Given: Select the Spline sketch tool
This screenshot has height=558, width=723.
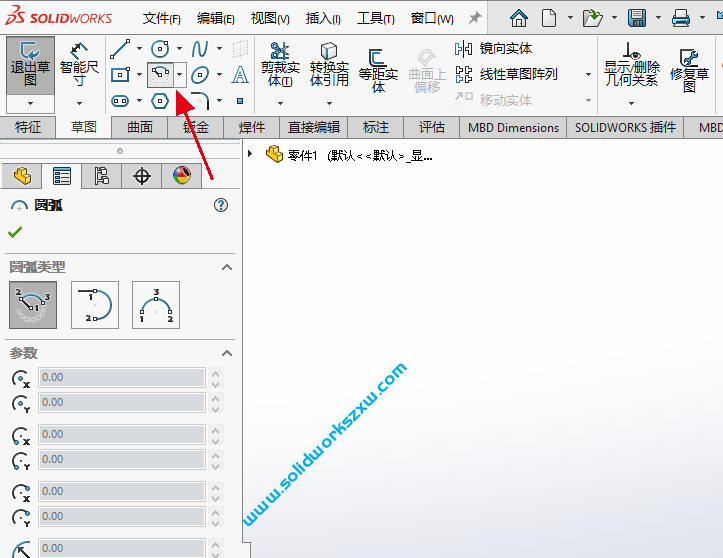Looking at the screenshot, I should pos(200,48).
